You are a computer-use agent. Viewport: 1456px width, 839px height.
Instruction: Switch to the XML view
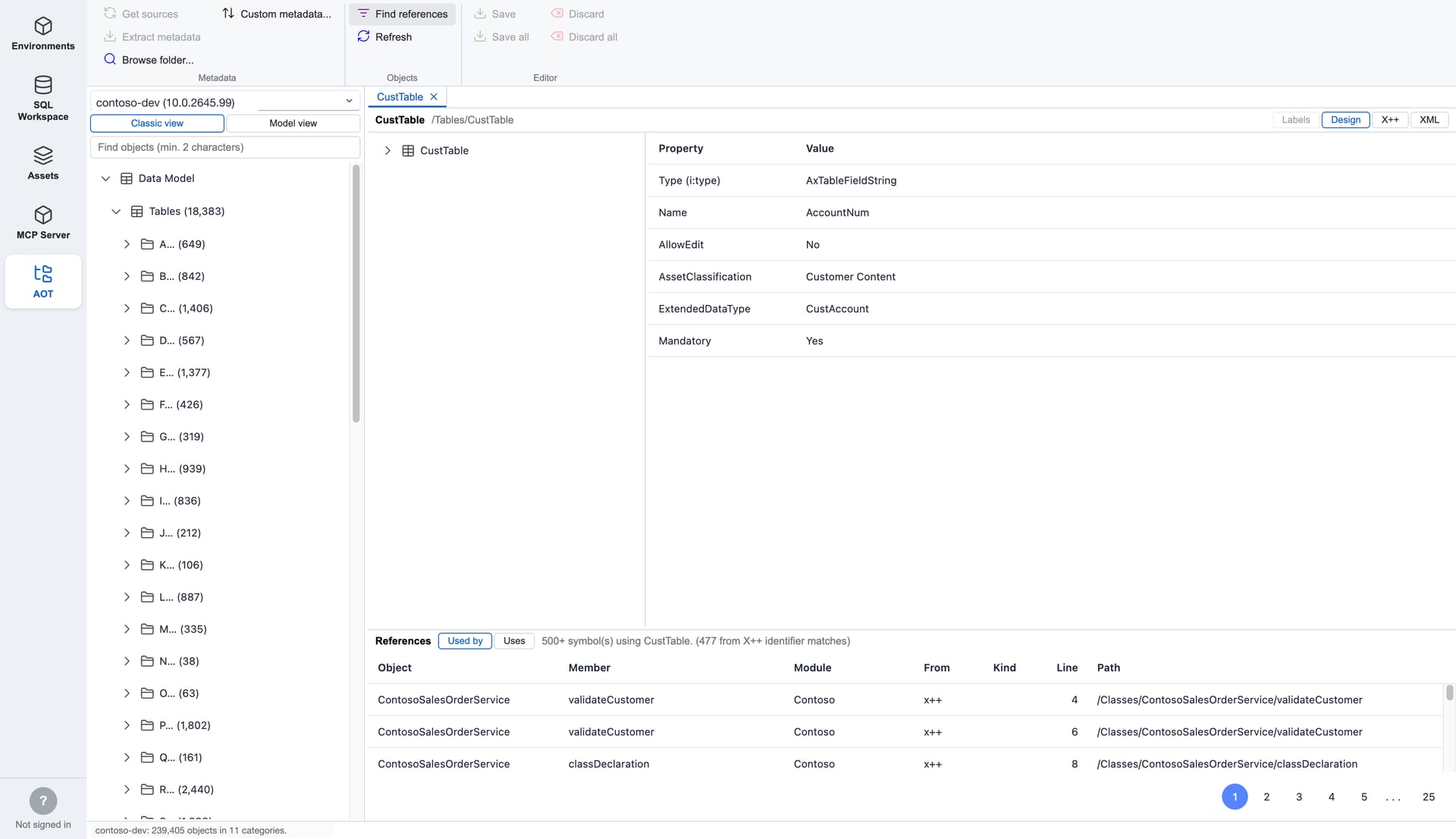pyautogui.click(x=1429, y=120)
